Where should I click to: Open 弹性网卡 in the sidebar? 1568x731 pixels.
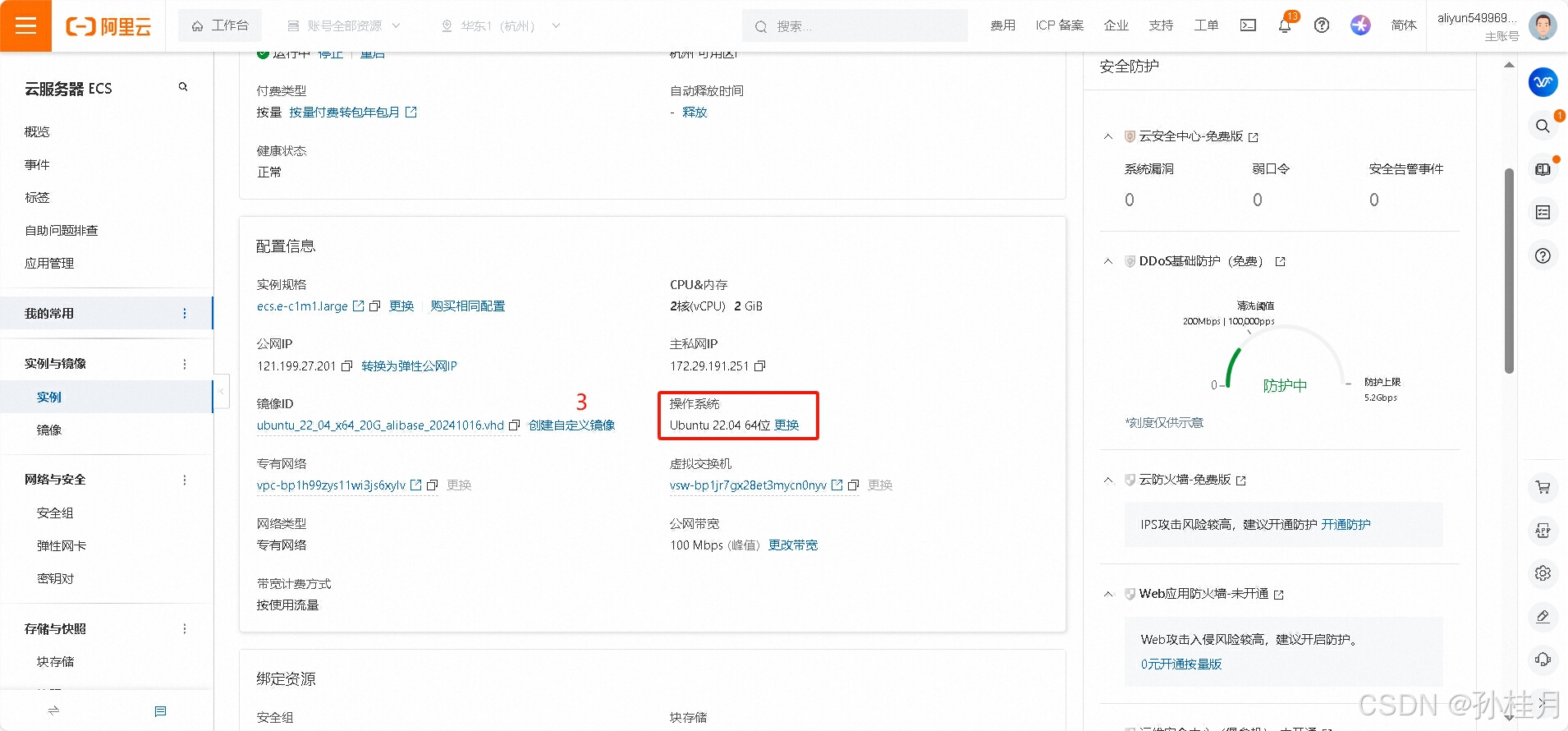click(x=62, y=545)
